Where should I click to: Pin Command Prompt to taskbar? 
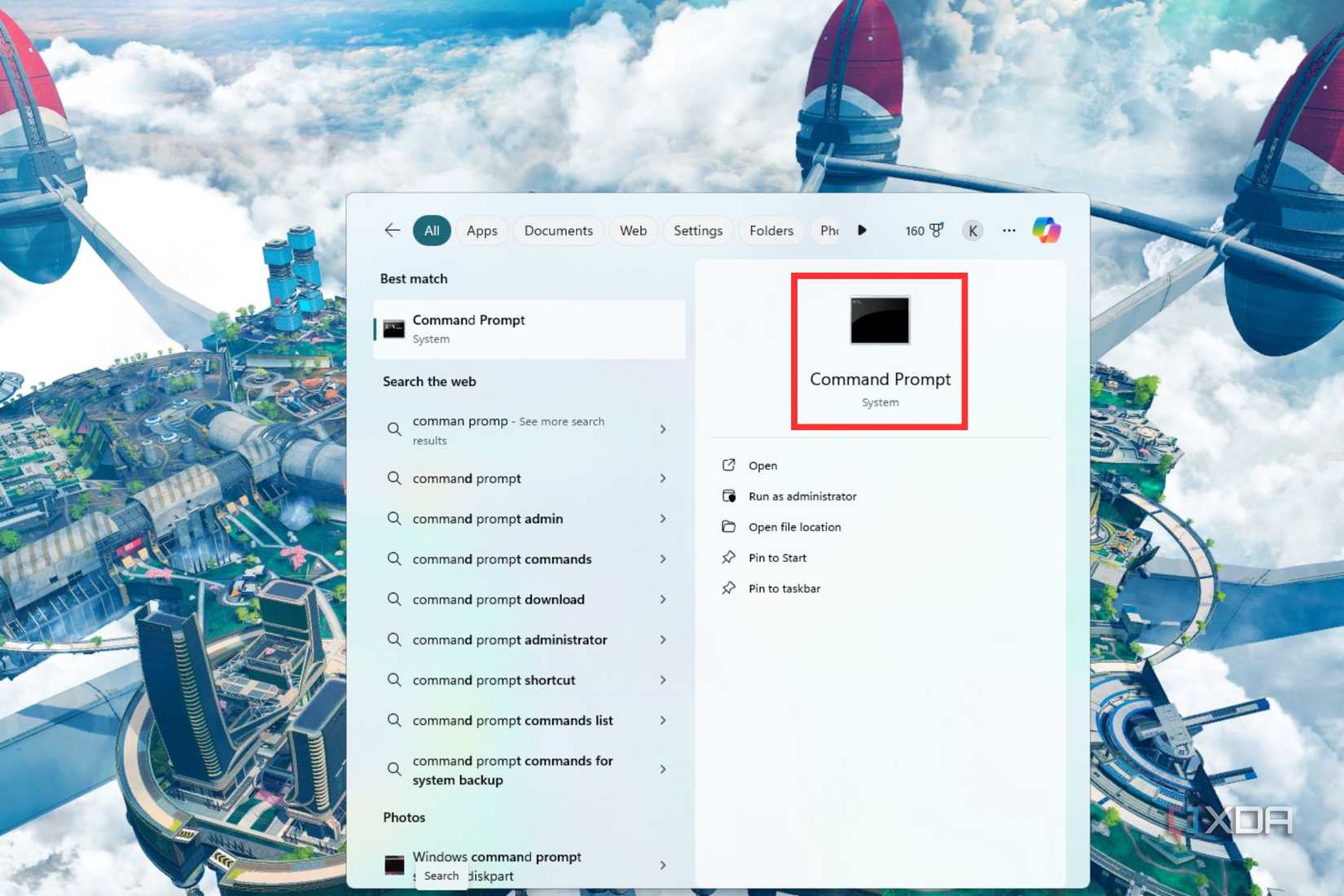point(784,588)
